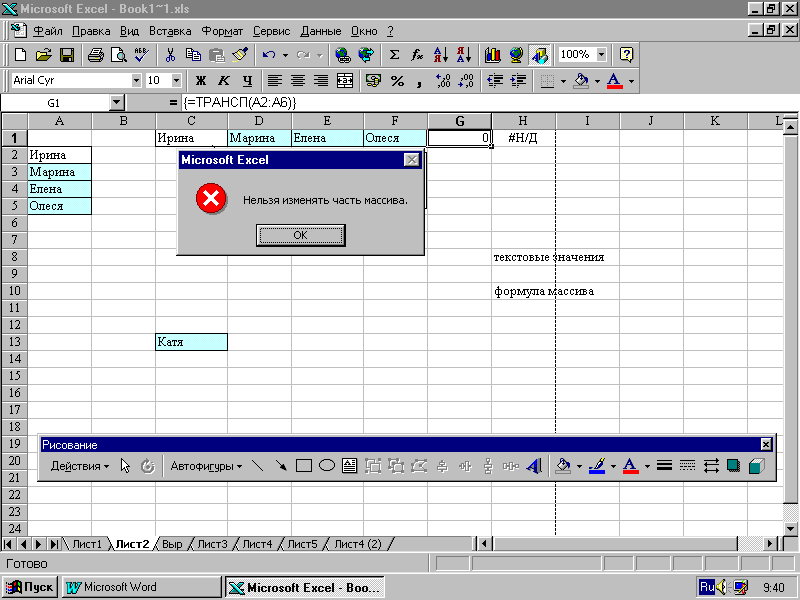Open the Действия menu in Drawing toolbar
Image resolution: width=800 pixels, height=600 pixels.
click(x=80, y=466)
